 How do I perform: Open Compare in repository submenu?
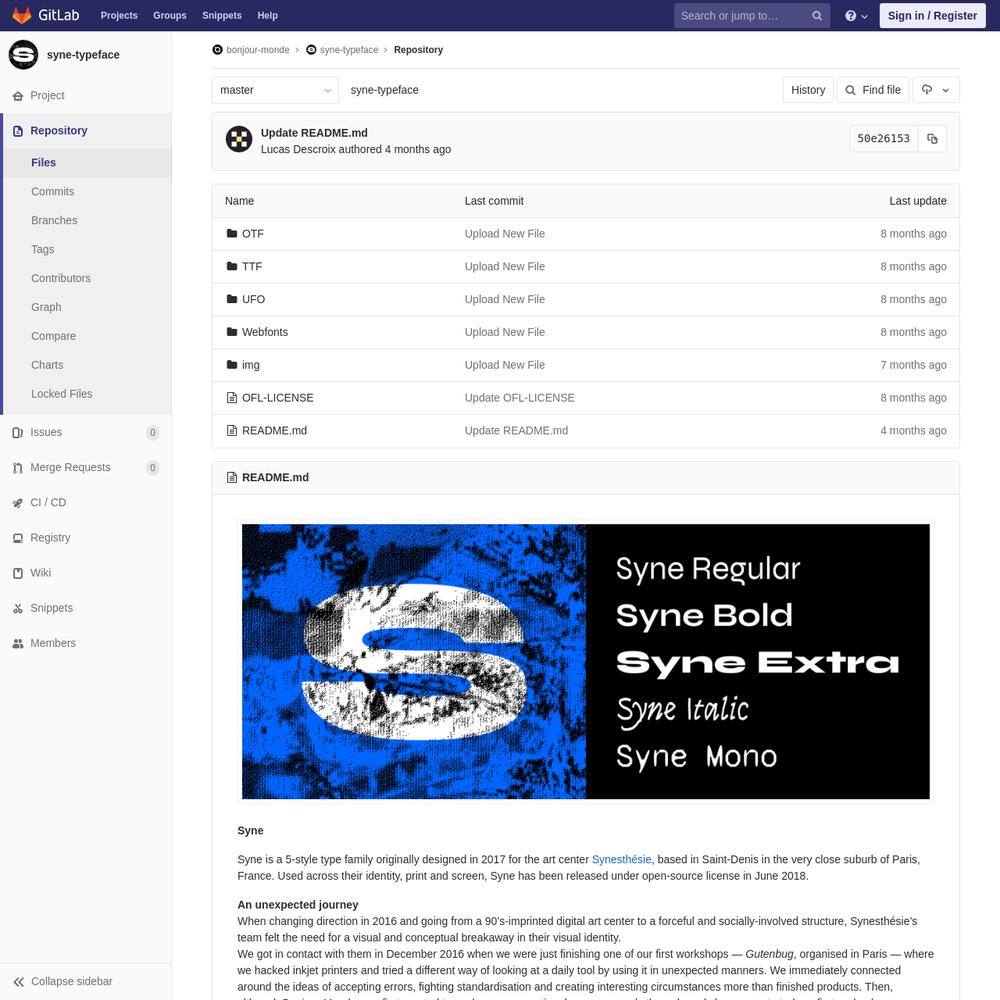pos(54,336)
